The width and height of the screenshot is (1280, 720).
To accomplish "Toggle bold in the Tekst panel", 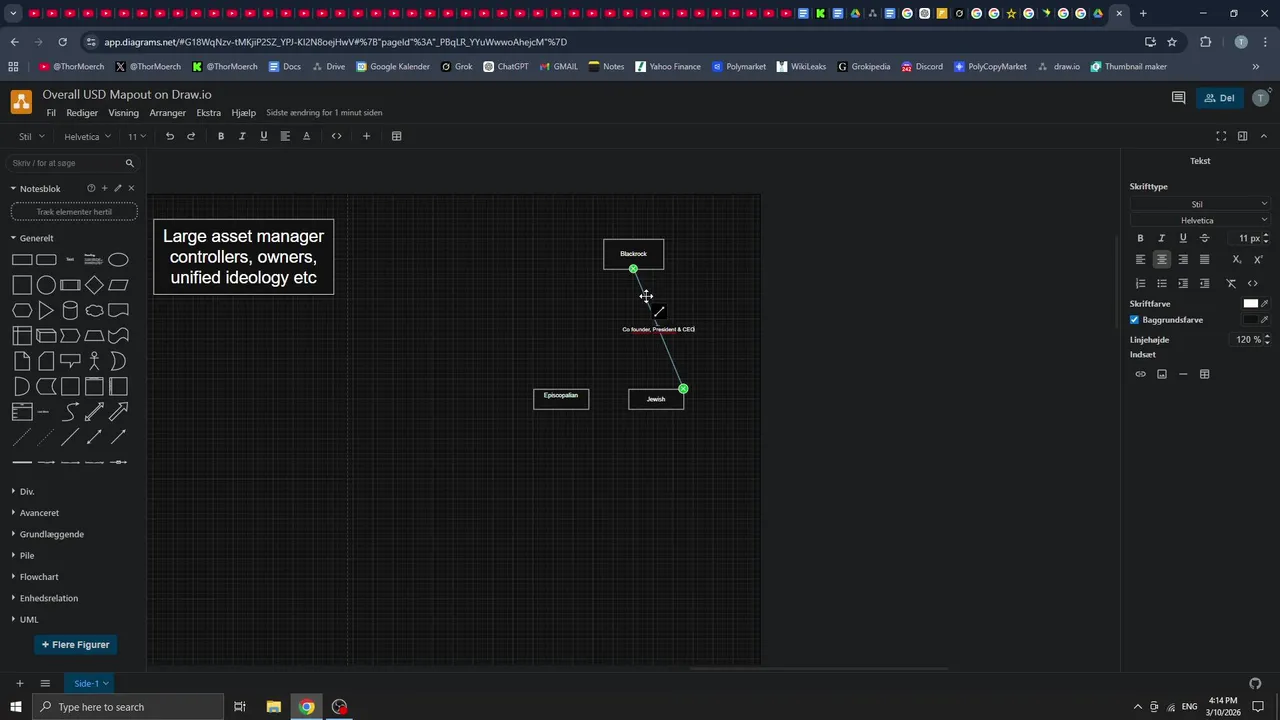I will pos(1140,238).
